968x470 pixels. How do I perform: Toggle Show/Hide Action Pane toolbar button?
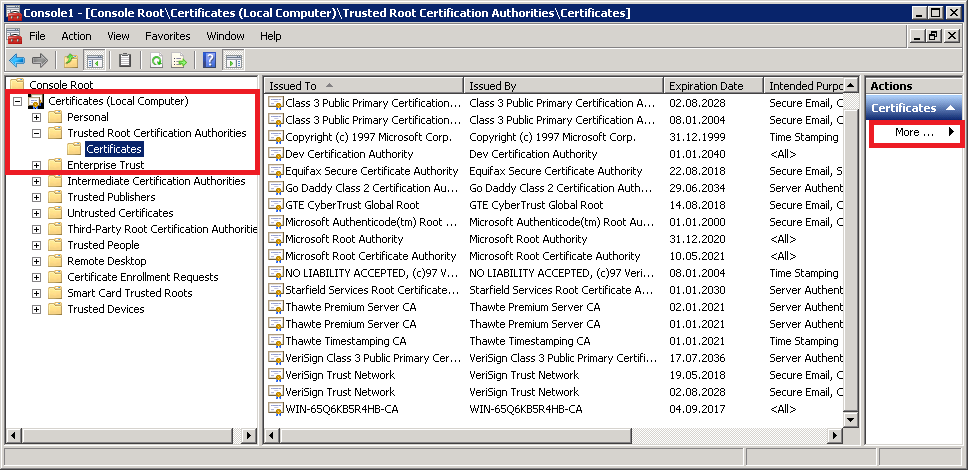[x=234, y=61]
